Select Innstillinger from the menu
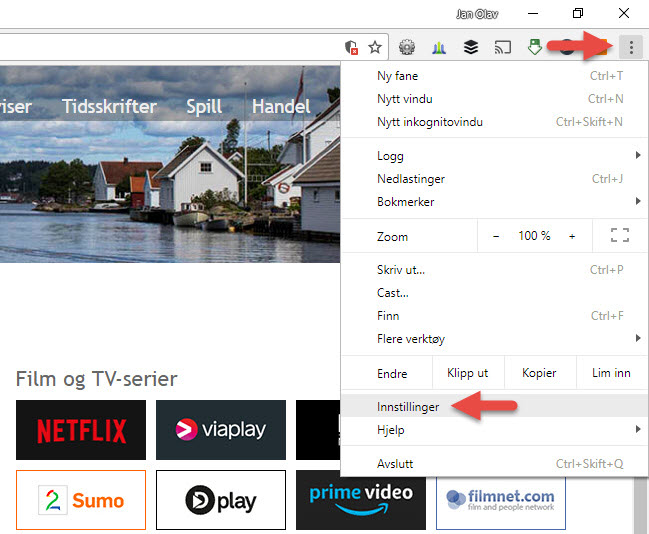649x534 pixels. tap(408, 406)
